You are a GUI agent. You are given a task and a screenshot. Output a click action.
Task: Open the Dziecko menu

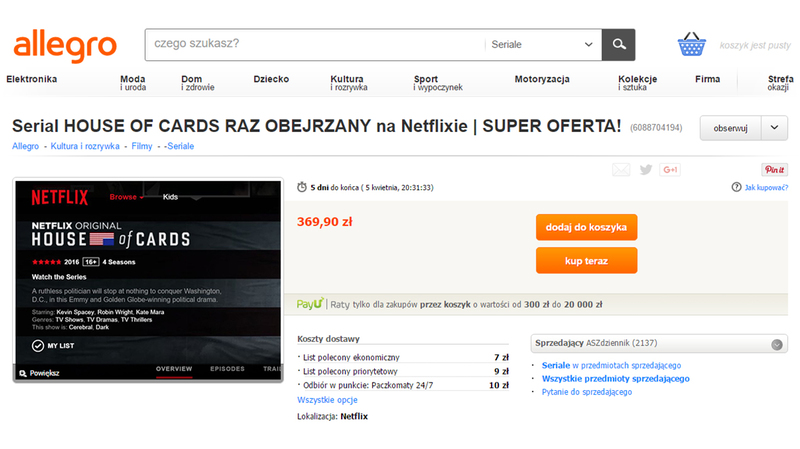[271, 79]
